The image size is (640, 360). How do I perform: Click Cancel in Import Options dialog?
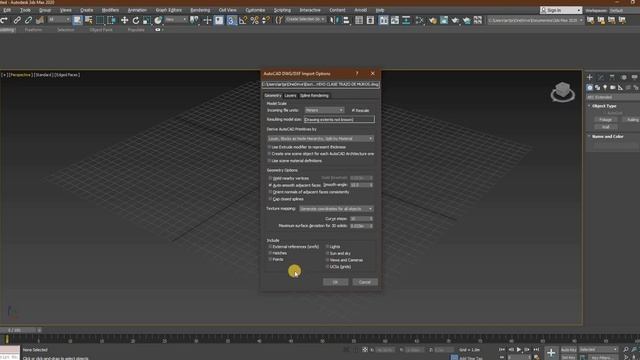(365, 282)
